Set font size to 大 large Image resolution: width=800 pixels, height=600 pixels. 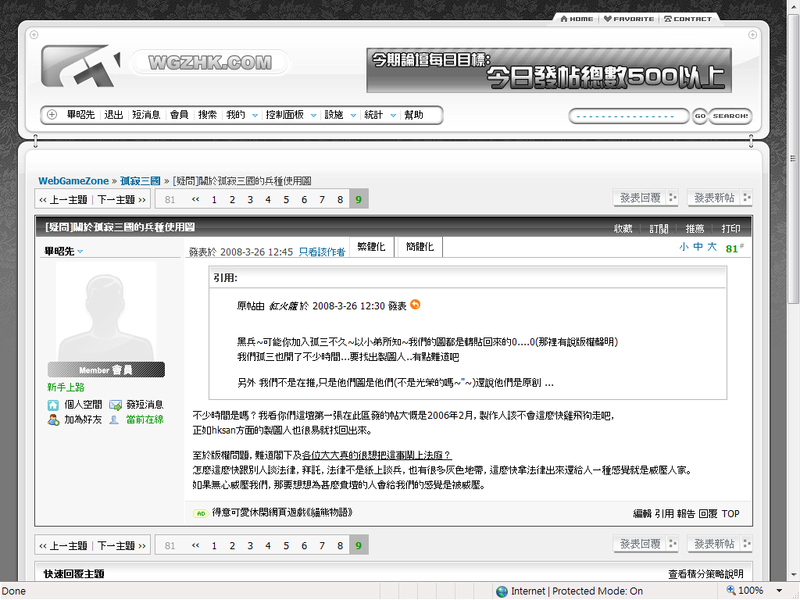click(x=712, y=247)
